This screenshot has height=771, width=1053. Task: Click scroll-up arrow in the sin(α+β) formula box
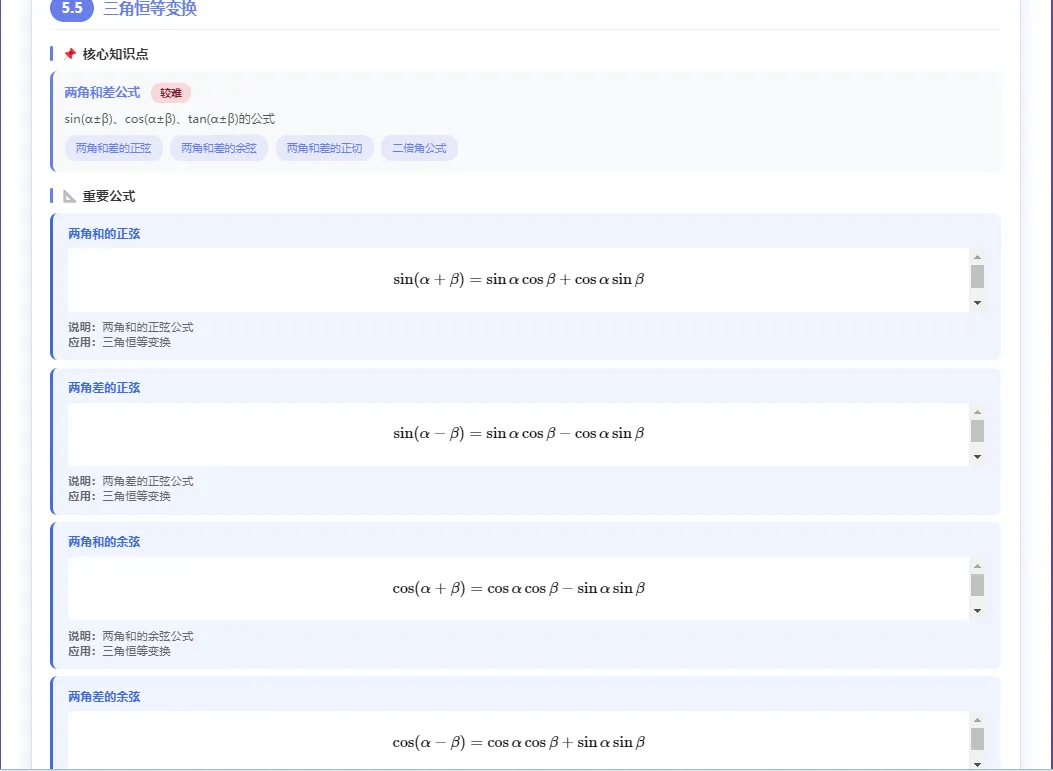[x=977, y=257]
